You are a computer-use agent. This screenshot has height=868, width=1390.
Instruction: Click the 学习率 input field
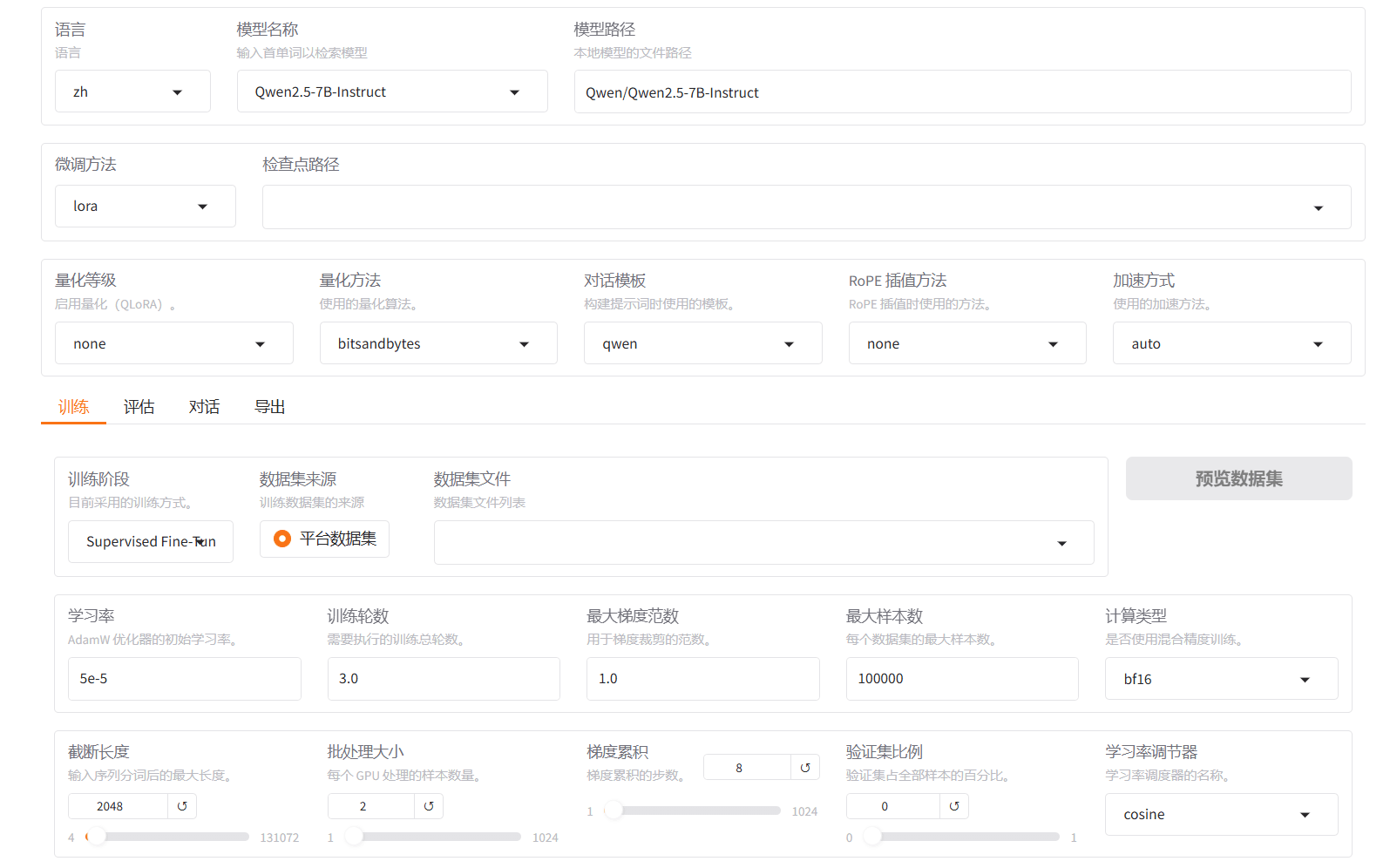coord(185,679)
